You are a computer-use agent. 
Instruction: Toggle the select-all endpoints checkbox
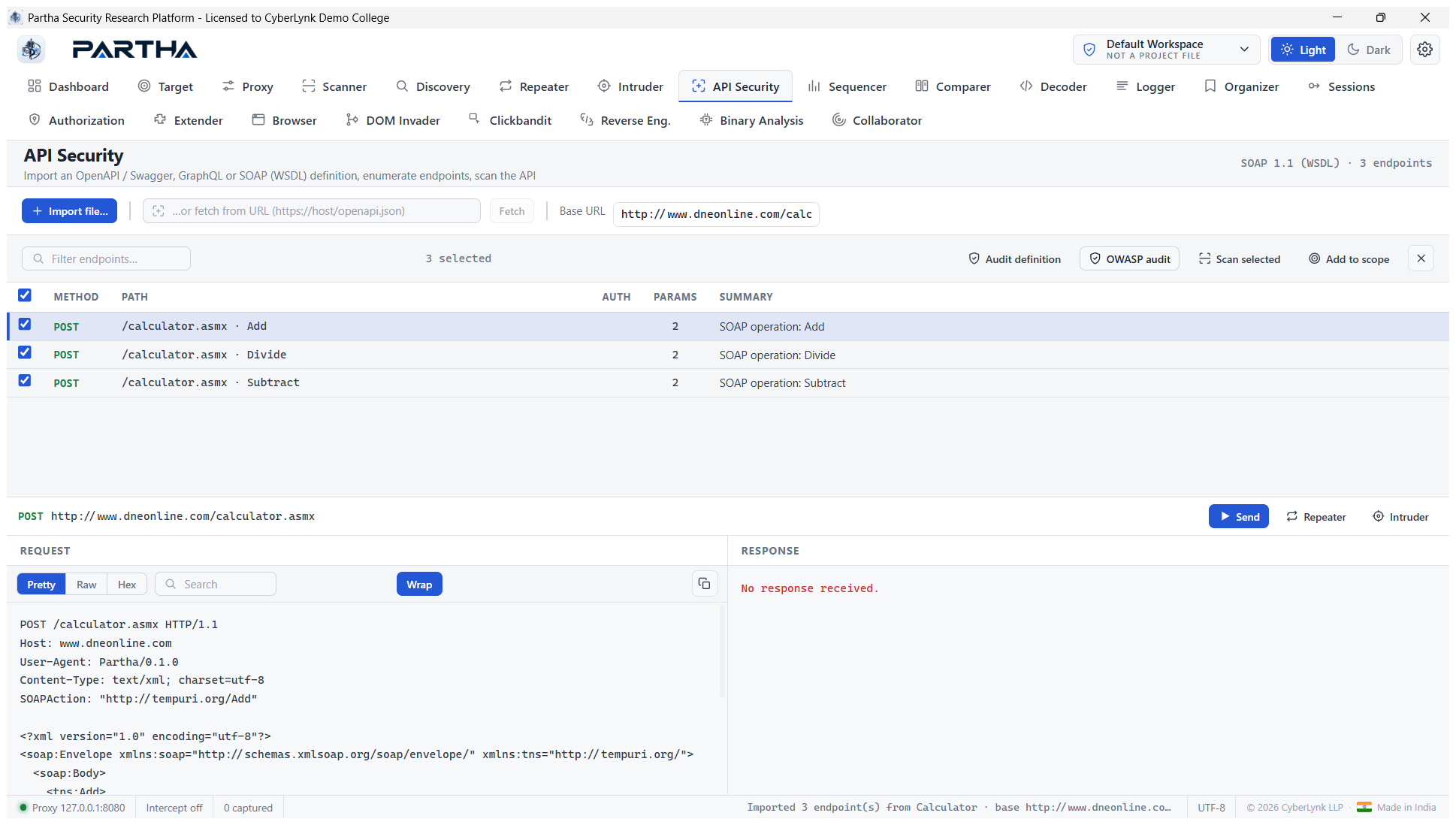[x=25, y=295]
